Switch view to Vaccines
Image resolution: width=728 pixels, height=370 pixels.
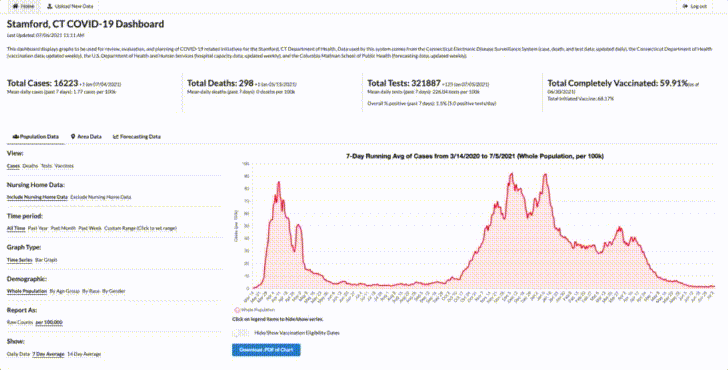point(64,166)
